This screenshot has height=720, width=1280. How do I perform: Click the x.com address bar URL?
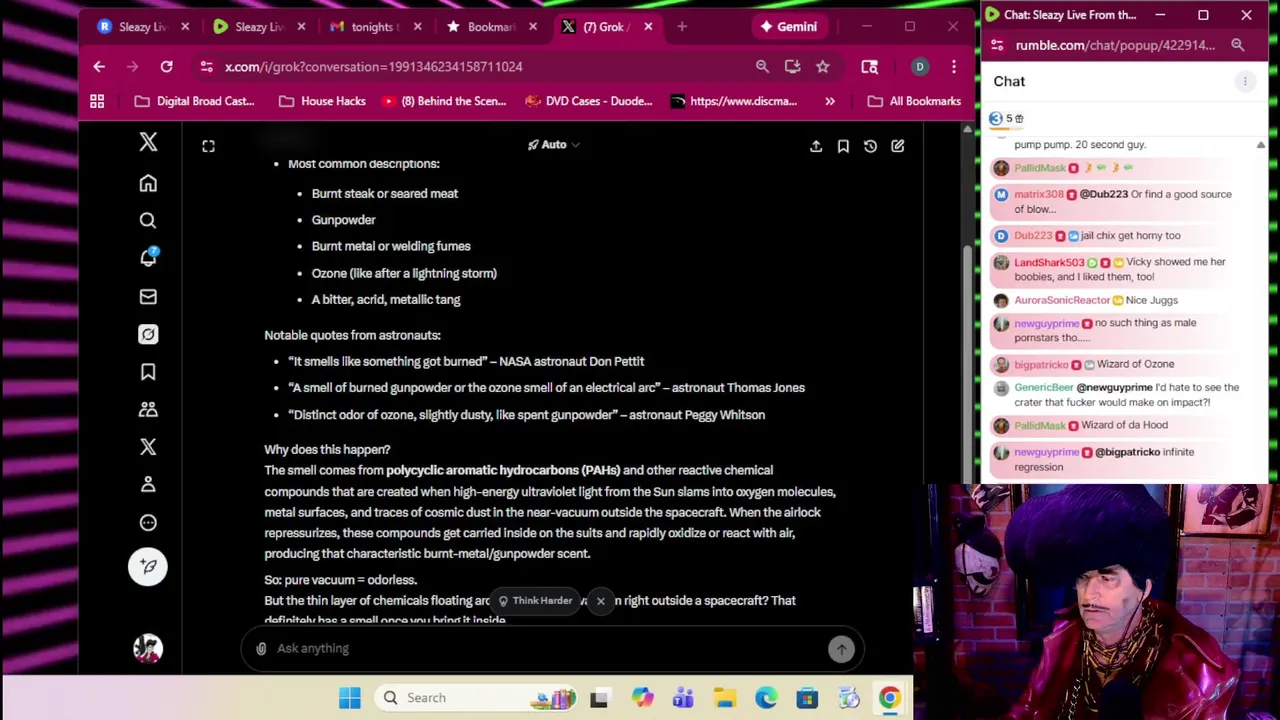(374, 66)
